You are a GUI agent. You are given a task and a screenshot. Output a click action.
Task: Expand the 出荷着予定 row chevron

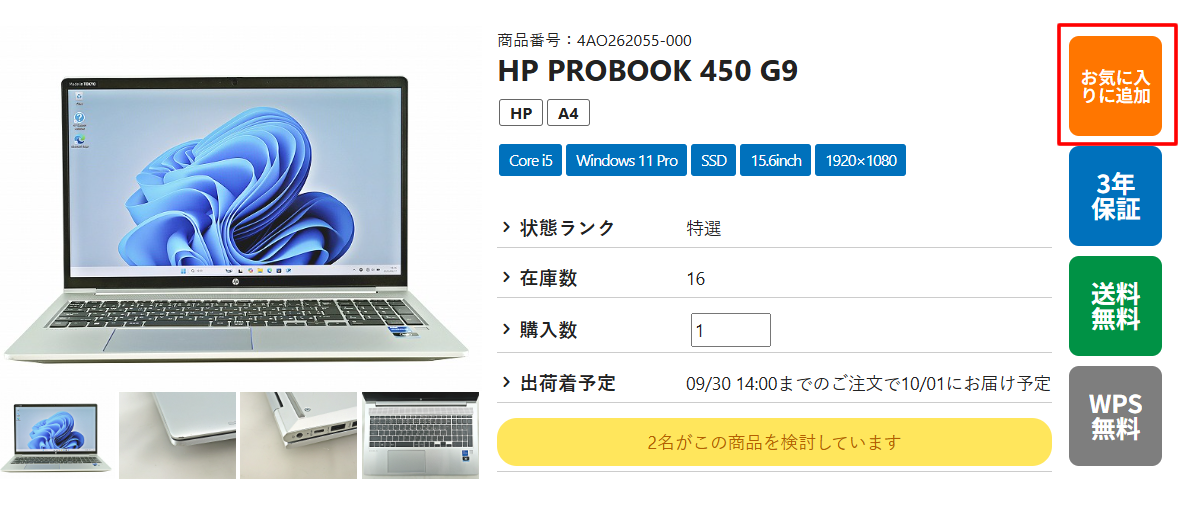[x=507, y=382]
